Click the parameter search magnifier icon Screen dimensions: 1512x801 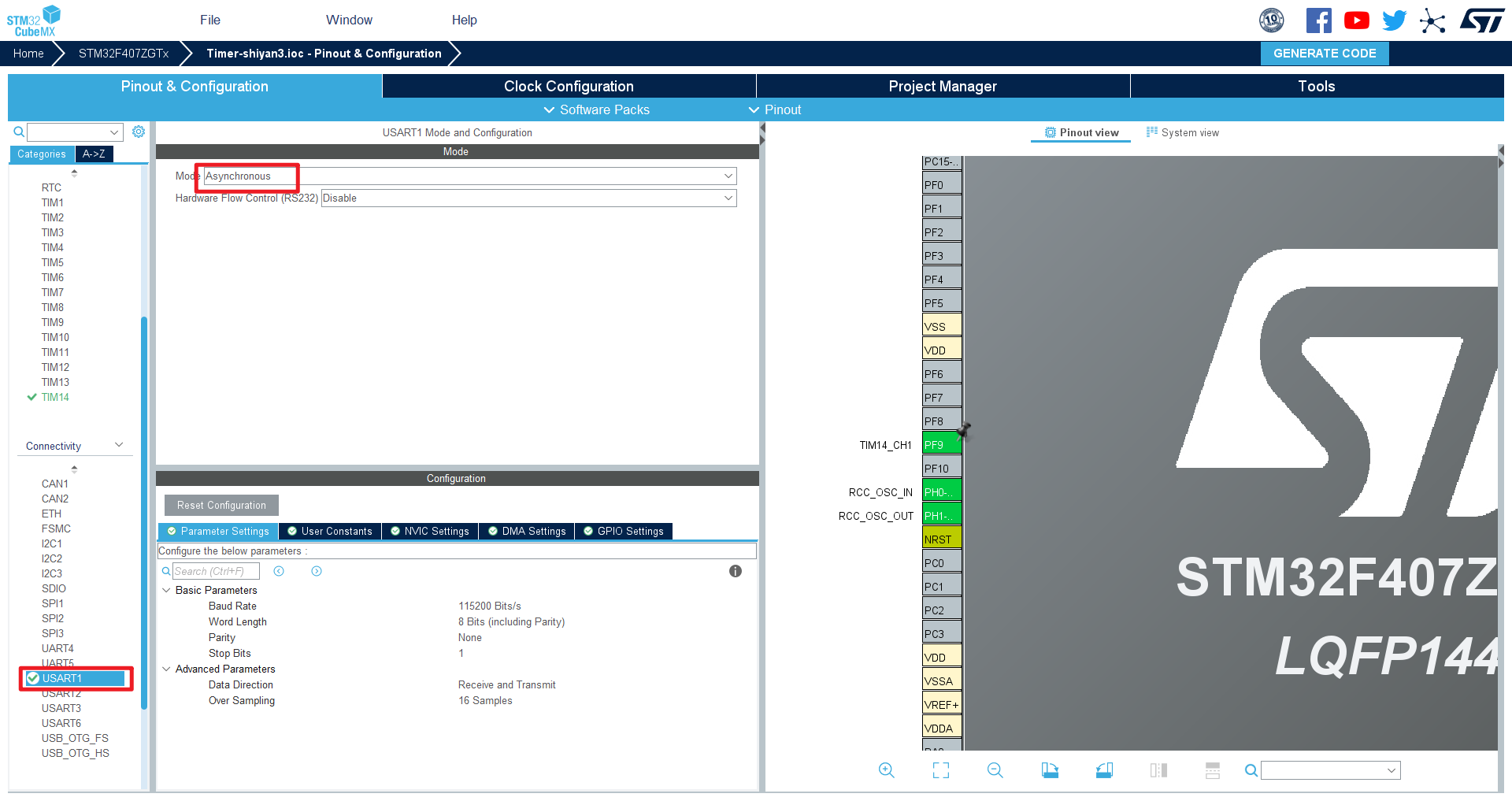pos(166,571)
